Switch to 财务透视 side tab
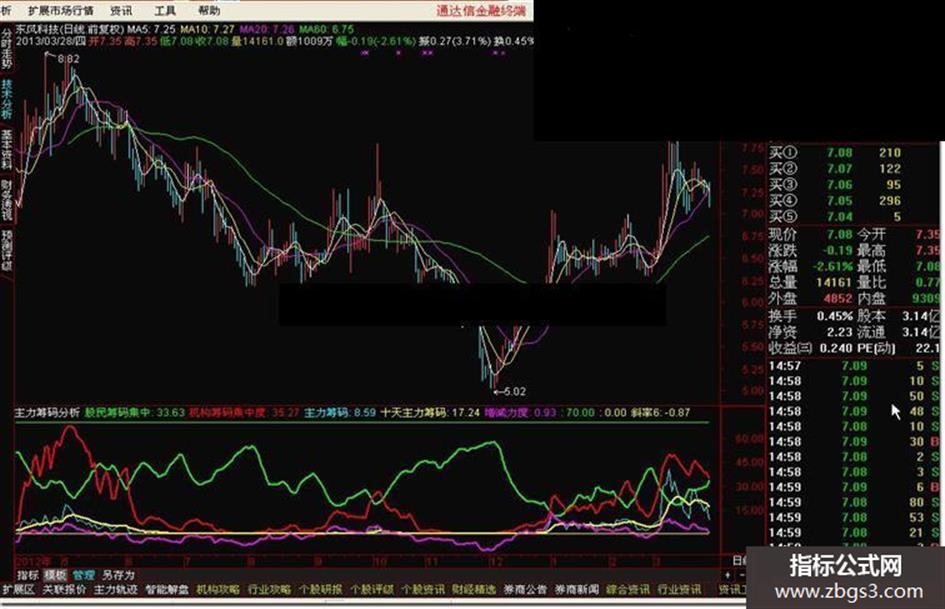The width and height of the screenshot is (945, 609). tap(6, 200)
